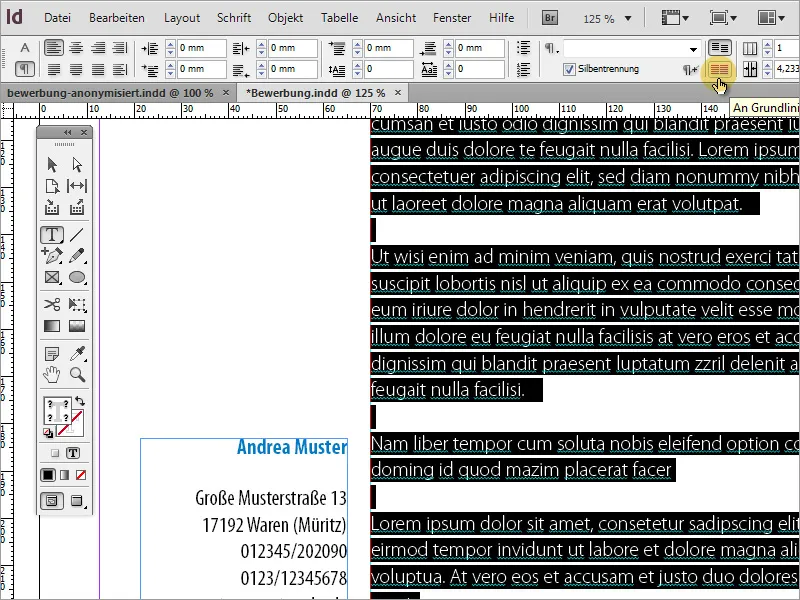This screenshot has width=800, height=600.
Task: Switch to character formatting controls (A)
Action: pyautogui.click(x=24, y=48)
